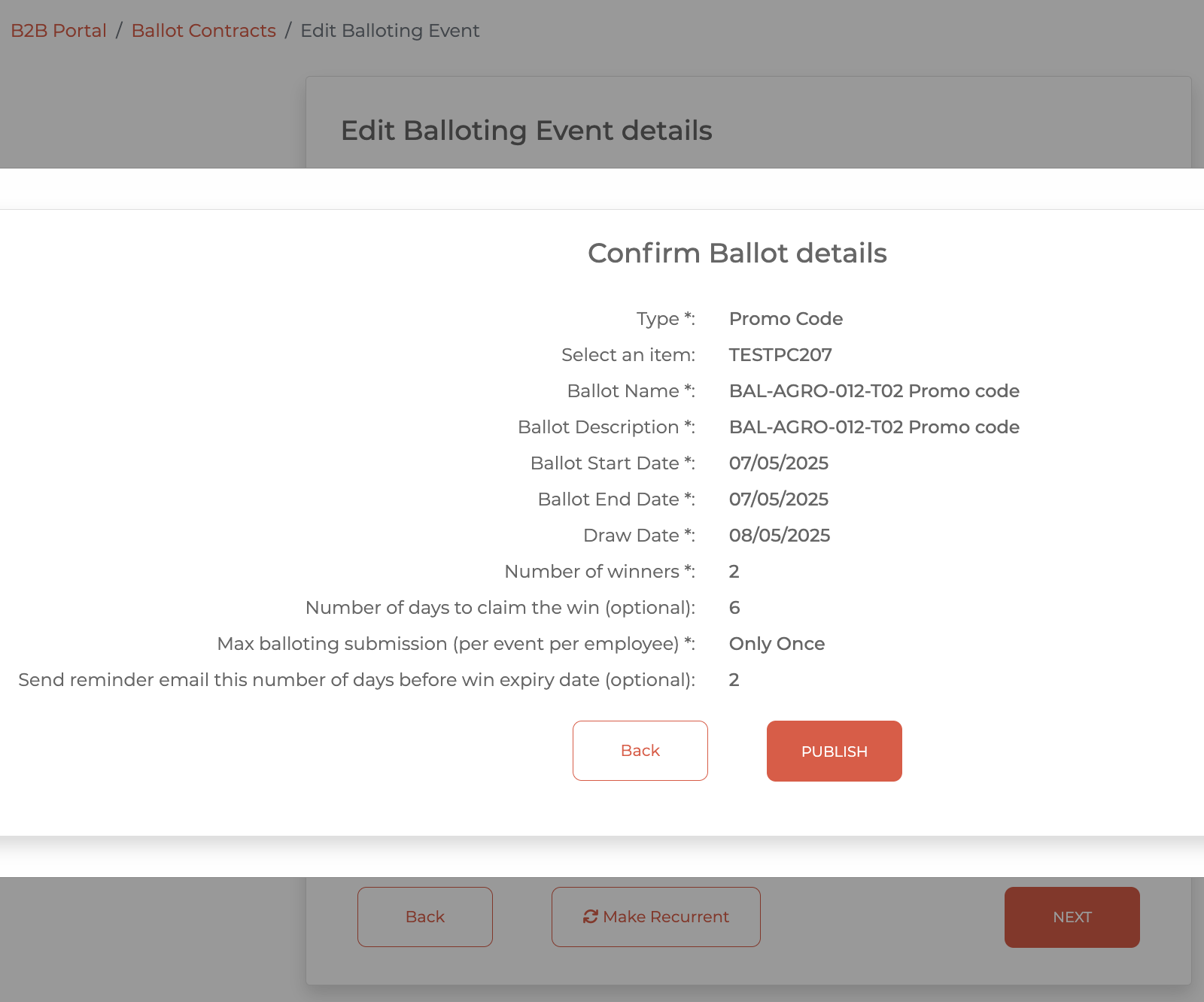This screenshot has width=1204, height=1002.
Task: Click the TESTPC207 item value
Action: point(780,355)
